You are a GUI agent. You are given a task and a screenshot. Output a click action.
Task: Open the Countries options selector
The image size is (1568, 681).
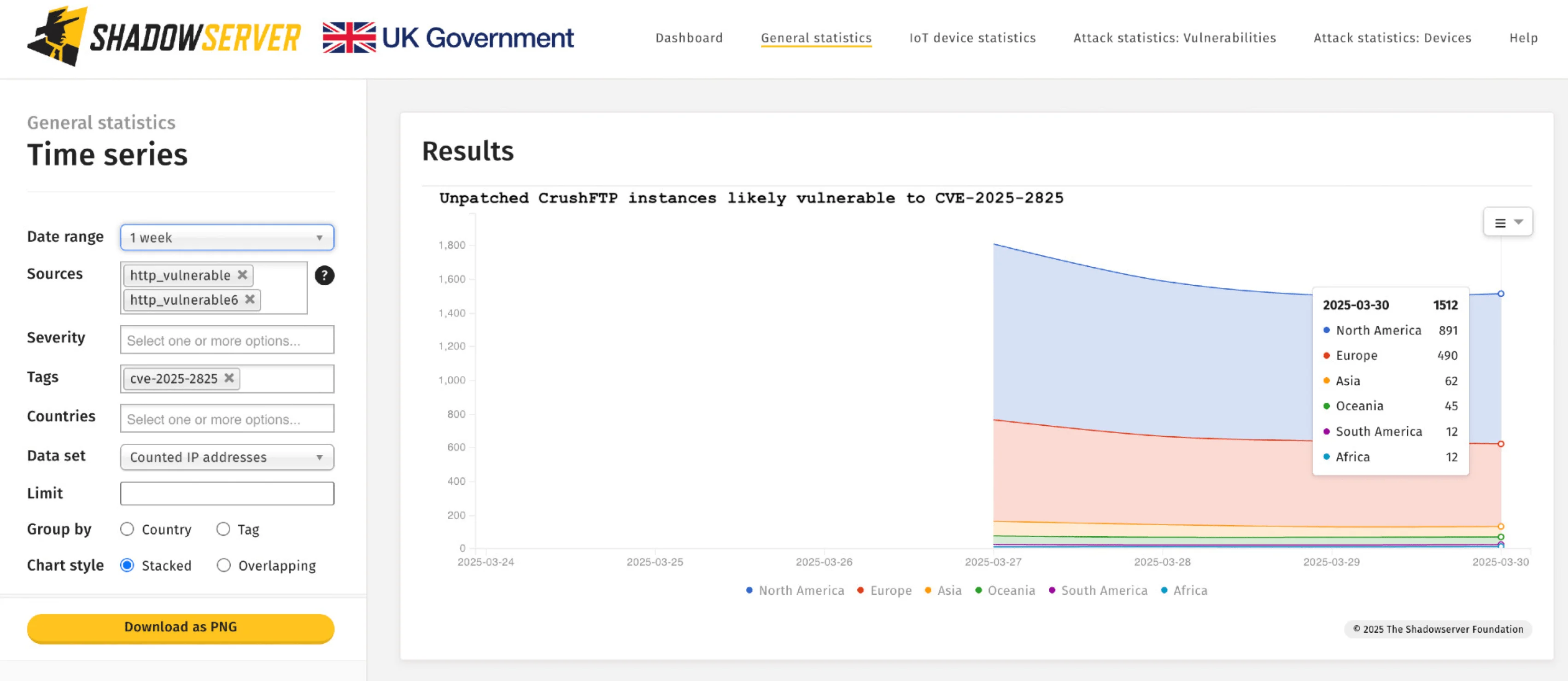227,419
